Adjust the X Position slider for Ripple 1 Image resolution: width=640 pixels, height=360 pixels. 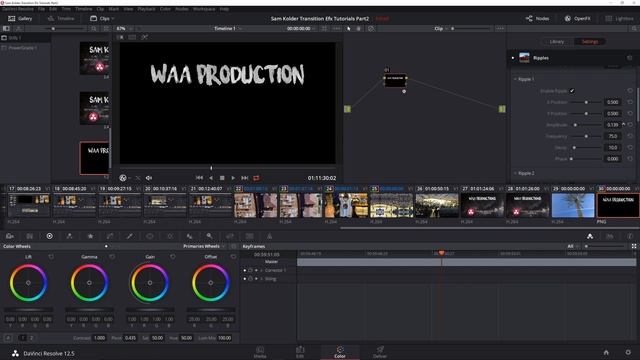pos(586,102)
